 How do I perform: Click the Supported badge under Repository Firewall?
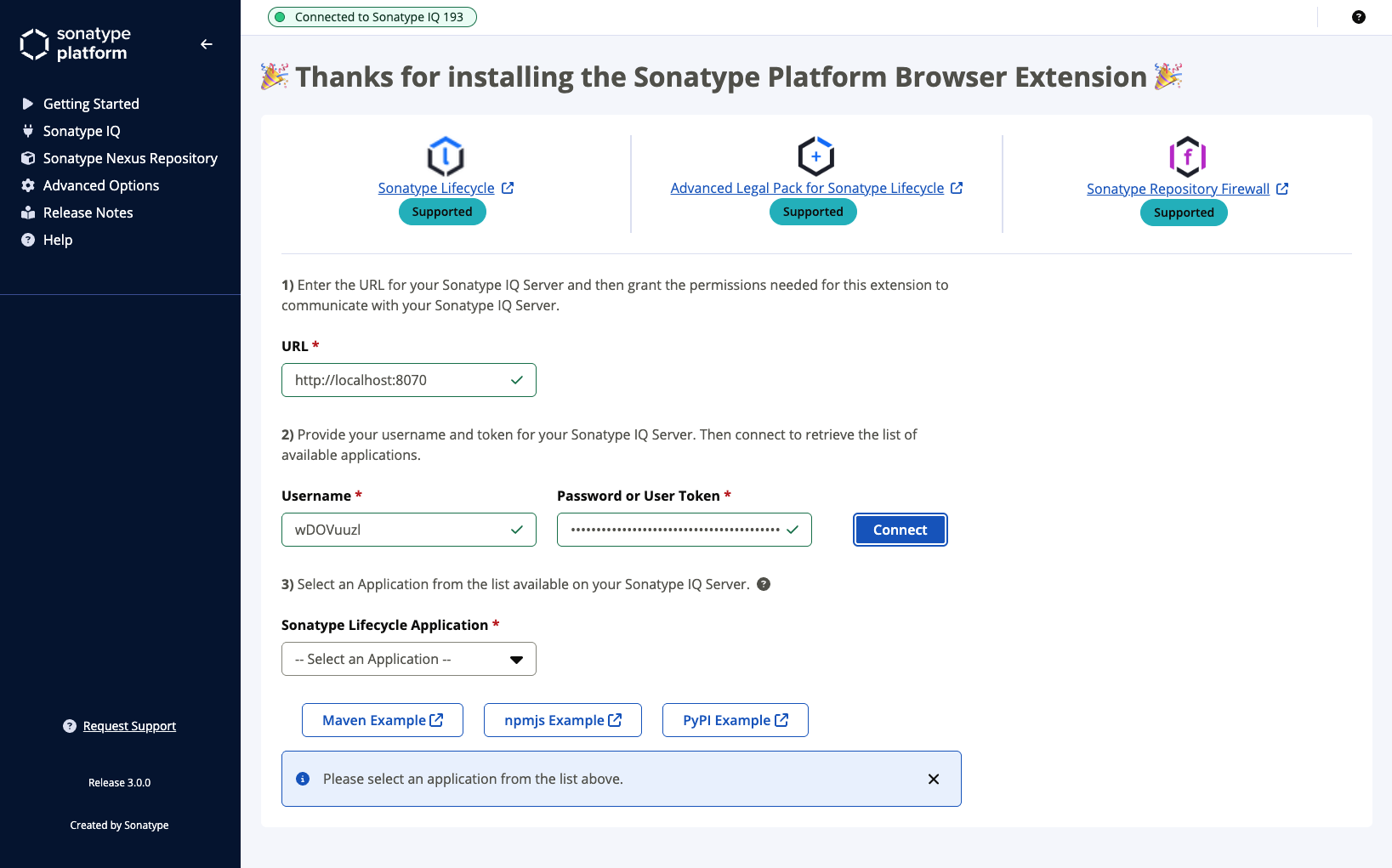(x=1184, y=213)
